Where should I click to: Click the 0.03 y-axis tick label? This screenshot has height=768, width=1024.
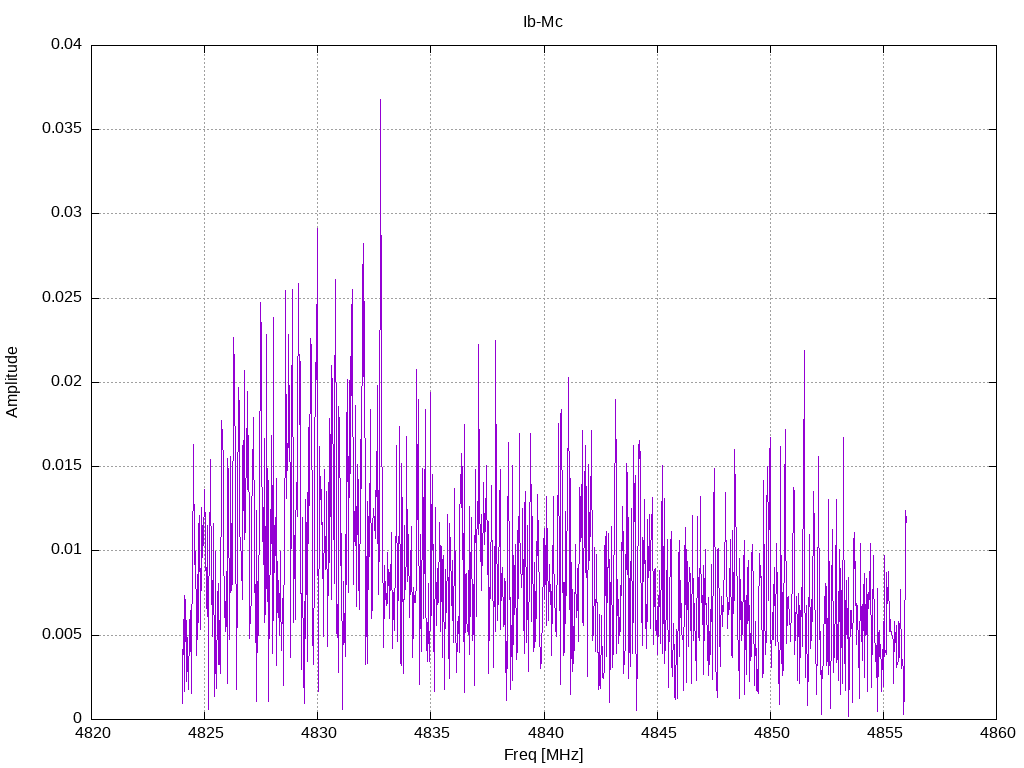pos(67,213)
